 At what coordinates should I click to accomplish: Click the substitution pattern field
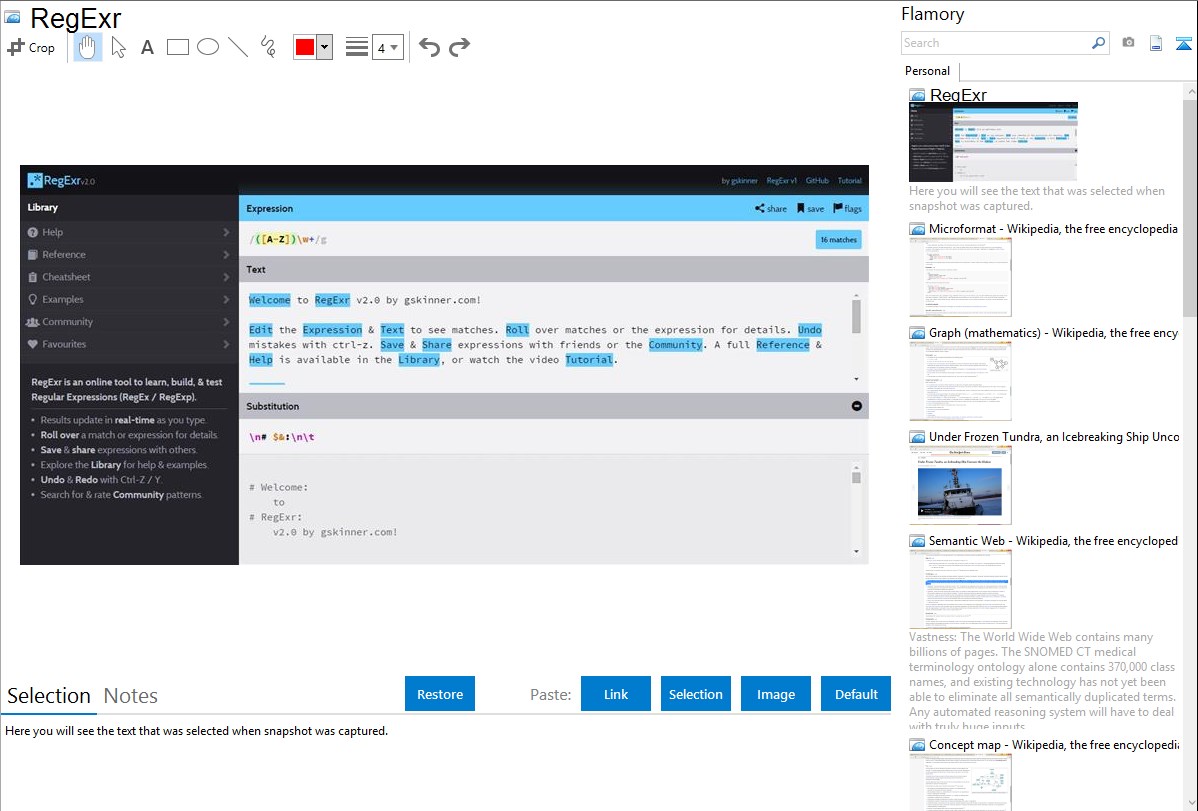[x=553, y=437]
